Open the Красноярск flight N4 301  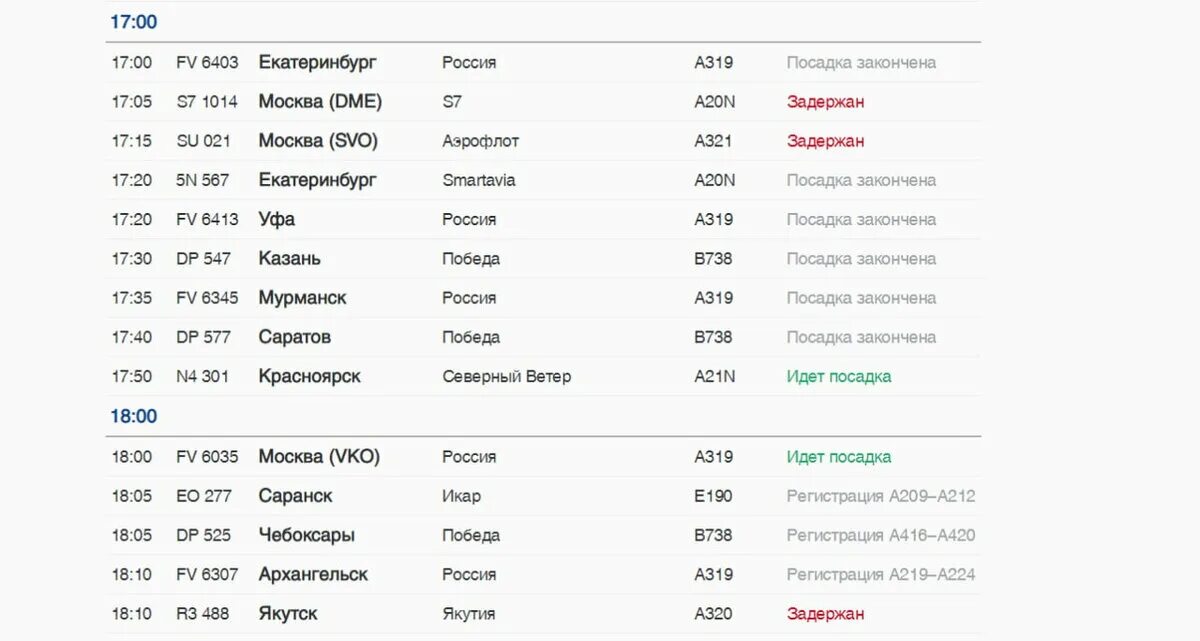click(x=543, y=376)
